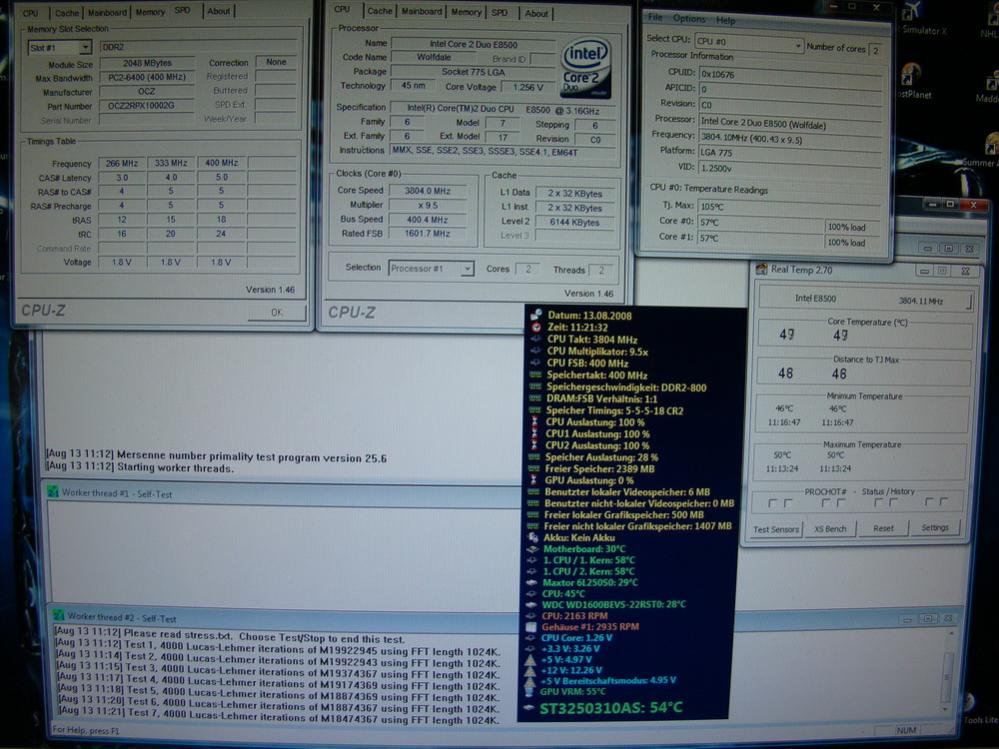Click the Part Number OCZ2RPX10002G field
Screen dimensions: 999x749
pos(146,106)
